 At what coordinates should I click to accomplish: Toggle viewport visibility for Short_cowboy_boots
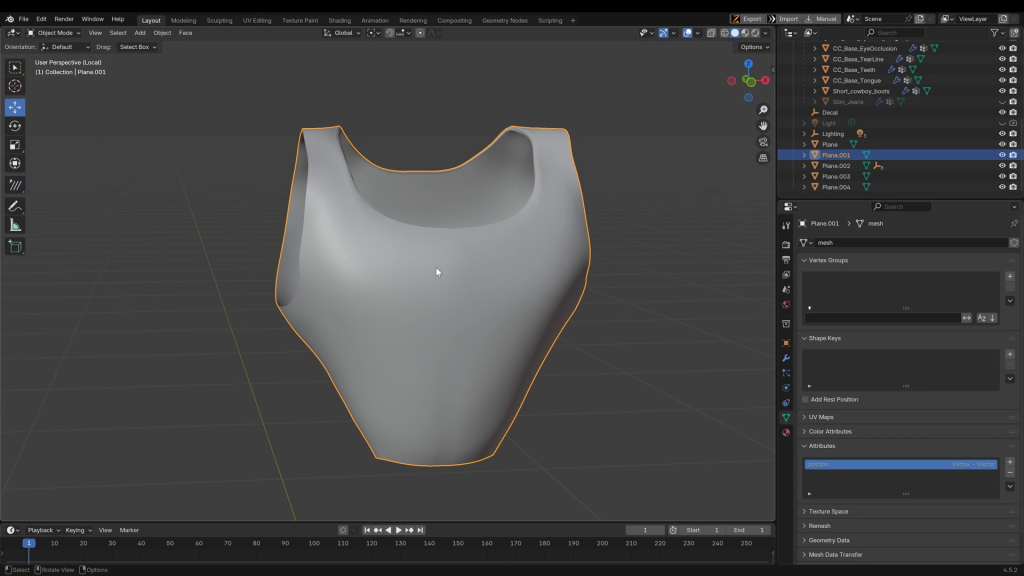[x=1002, y=91]
